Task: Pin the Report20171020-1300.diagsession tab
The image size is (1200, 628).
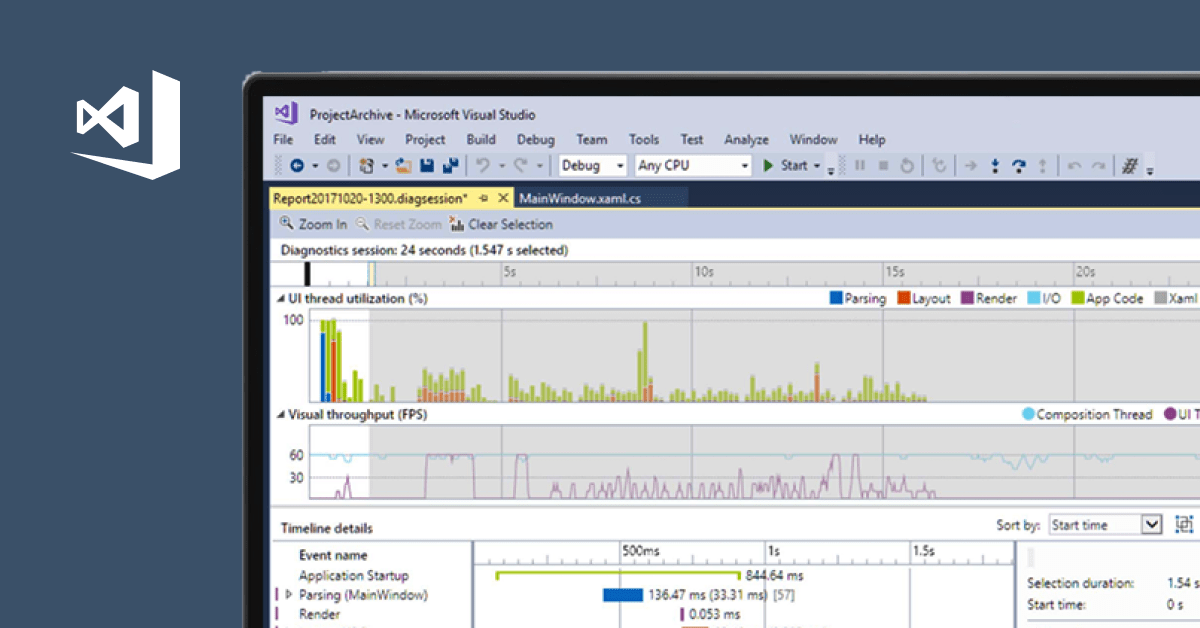Action: [483, 199]
